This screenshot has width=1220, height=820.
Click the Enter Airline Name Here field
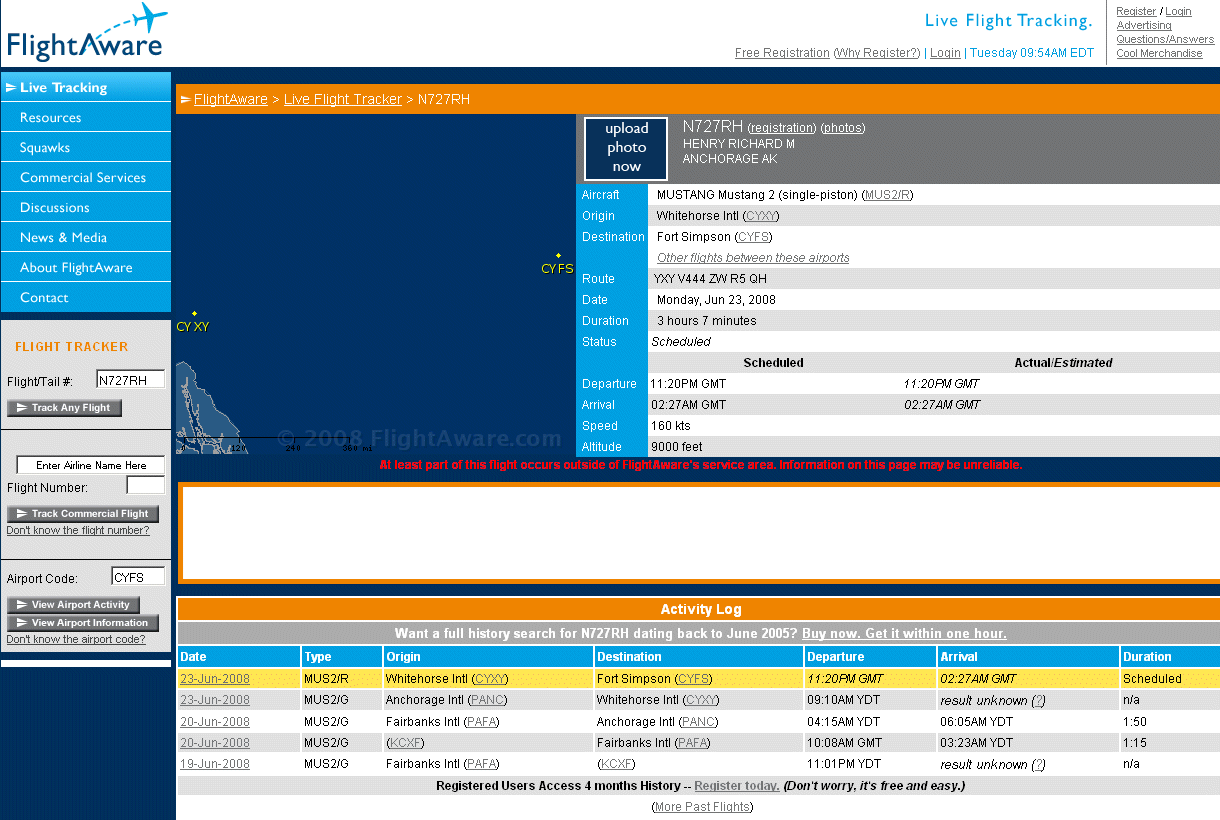[91, 465]
